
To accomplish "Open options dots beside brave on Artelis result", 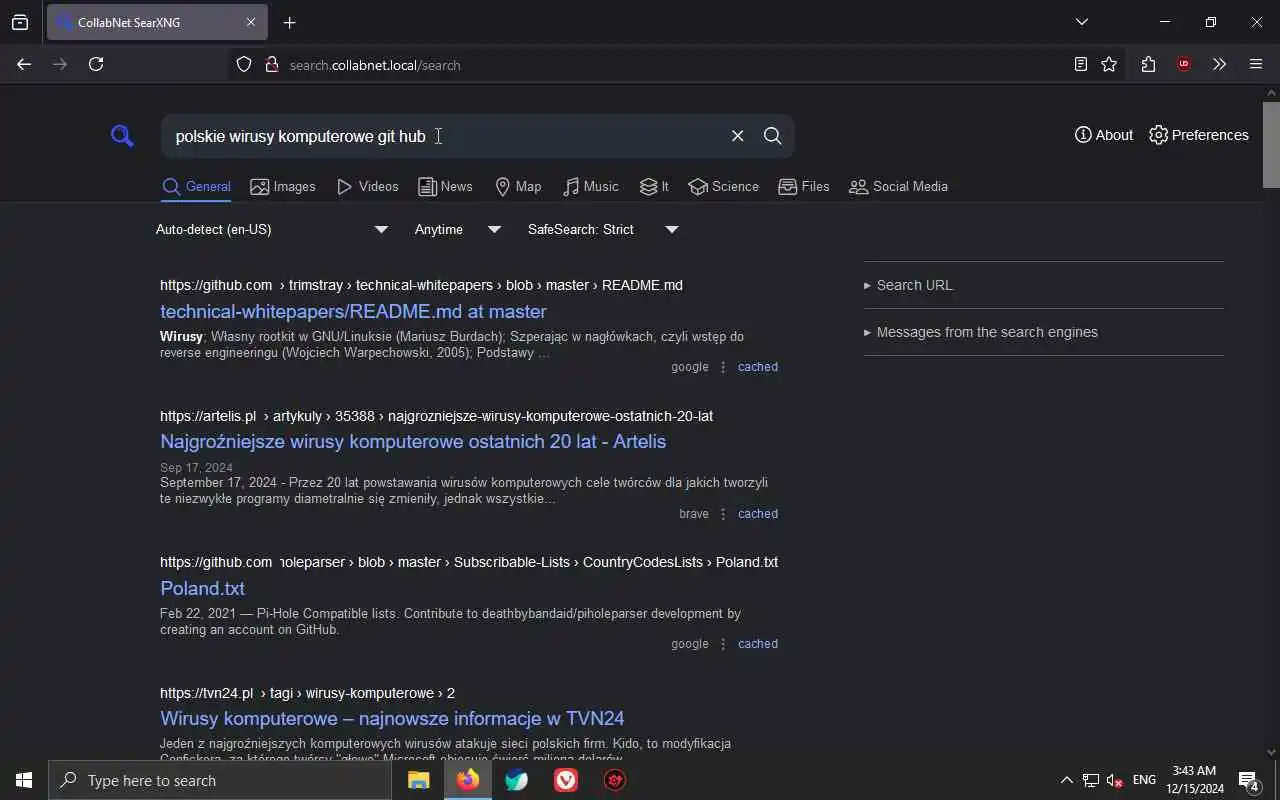I will point(723,514).
